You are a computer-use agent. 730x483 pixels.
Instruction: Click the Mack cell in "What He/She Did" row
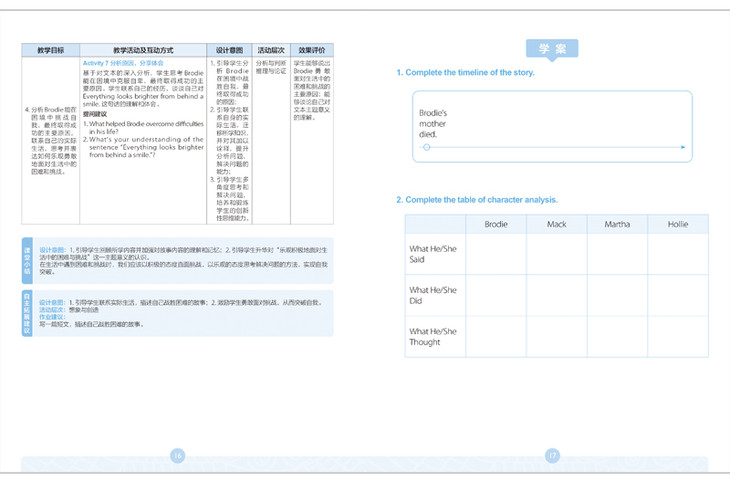[x=557, y=295]
